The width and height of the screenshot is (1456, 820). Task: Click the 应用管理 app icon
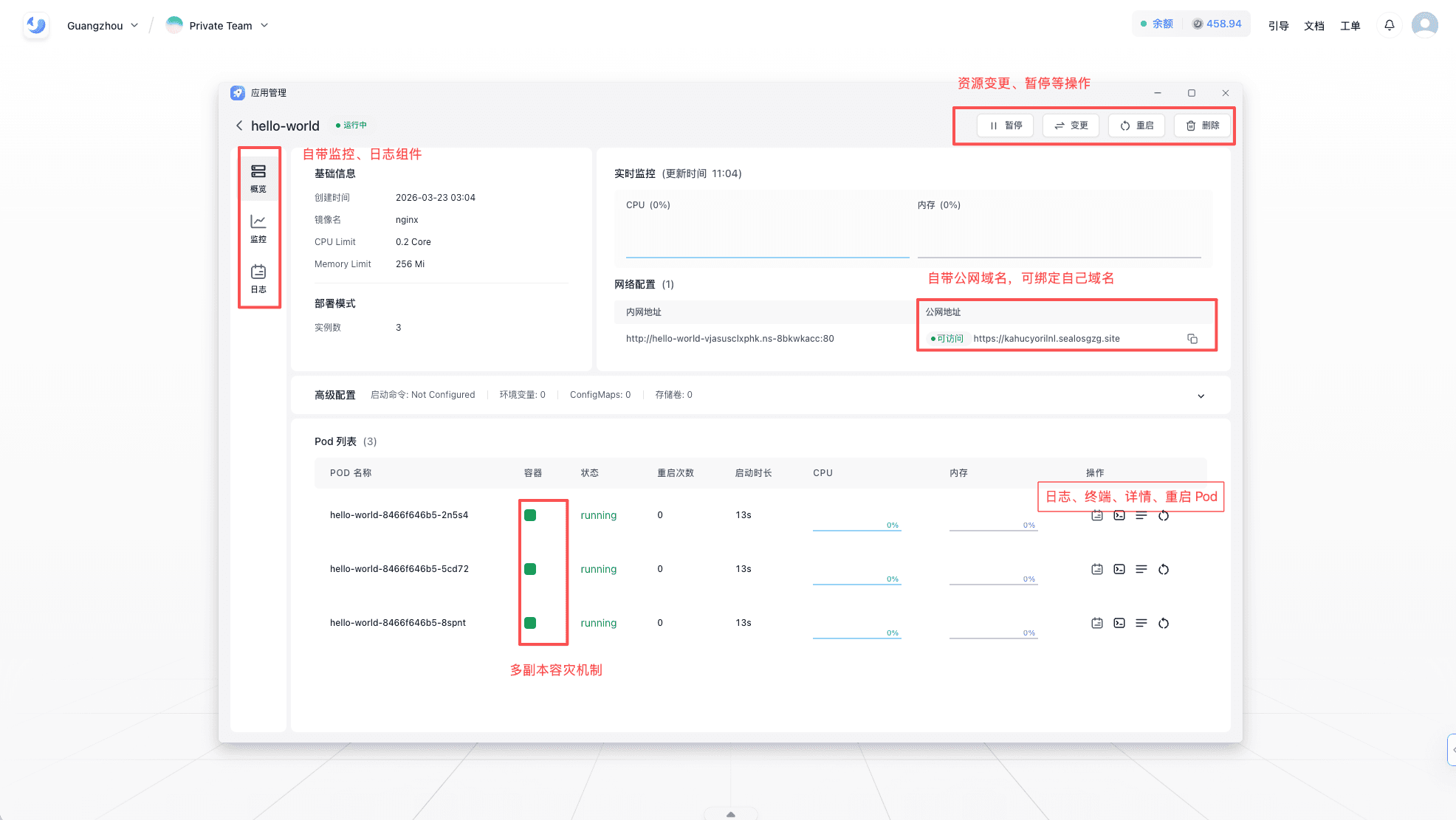237,93
